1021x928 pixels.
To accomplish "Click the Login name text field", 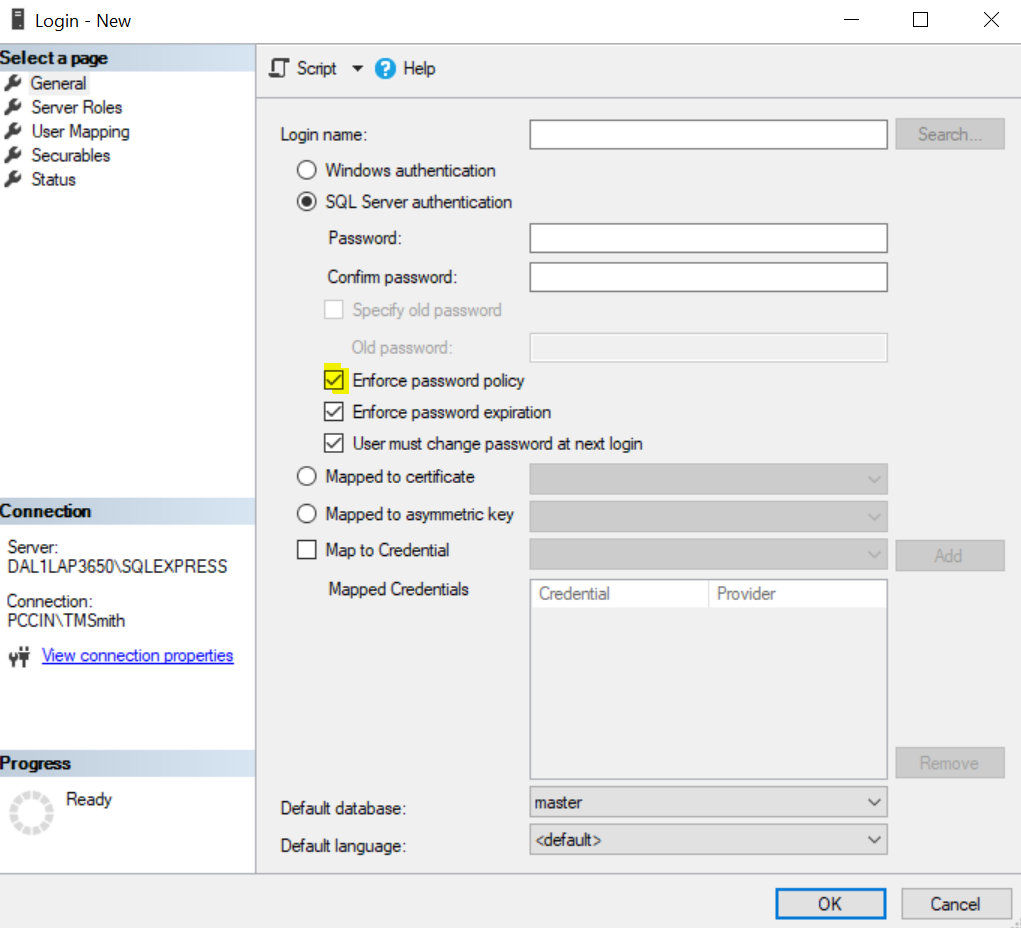I will tap(708, 134).
